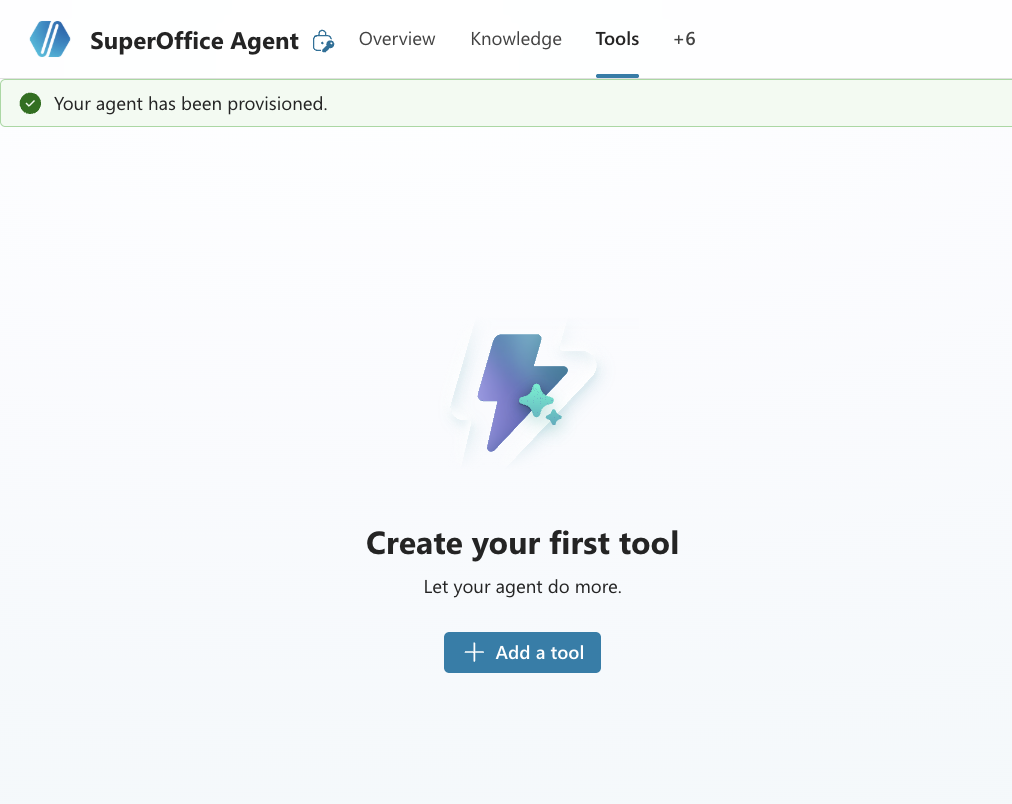Switch to the Knowledge tab
Image resolution: width=1012 pixels, height=804 pixels.
(x=516, y=39)
